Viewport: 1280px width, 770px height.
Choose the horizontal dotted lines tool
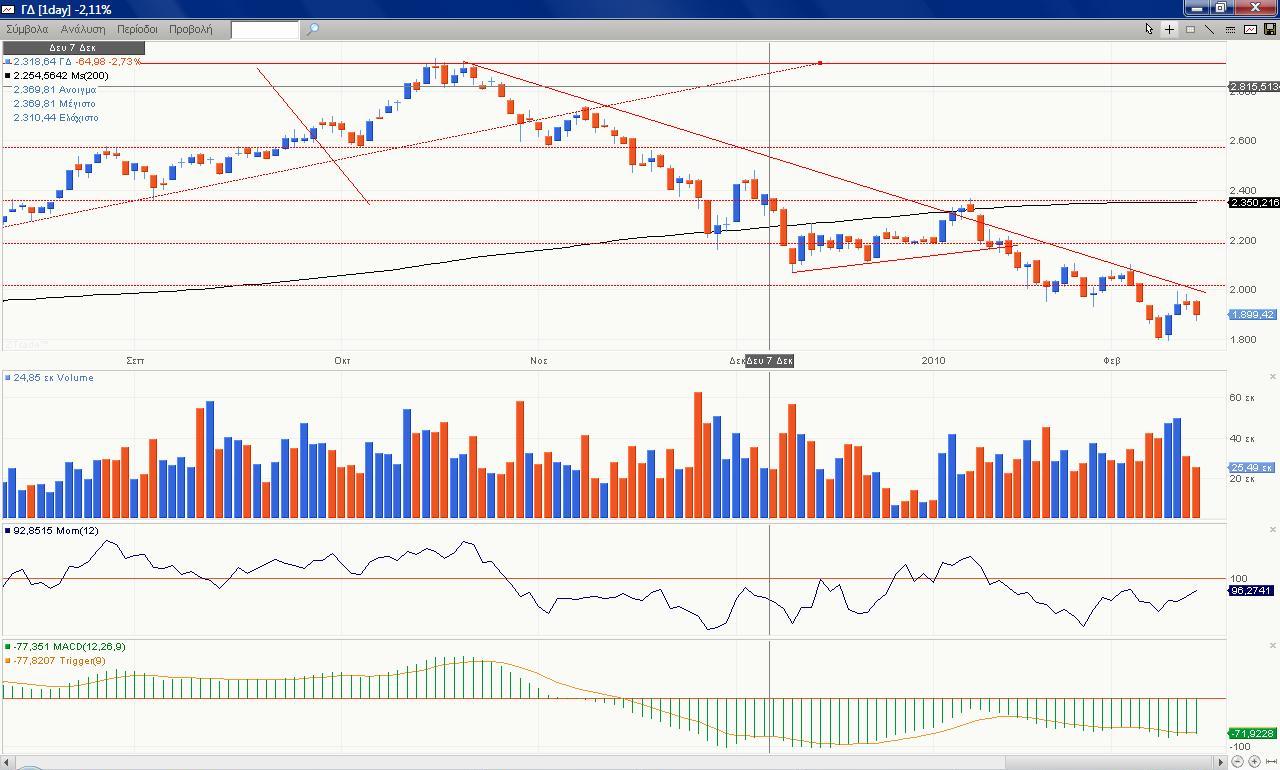1230,29
